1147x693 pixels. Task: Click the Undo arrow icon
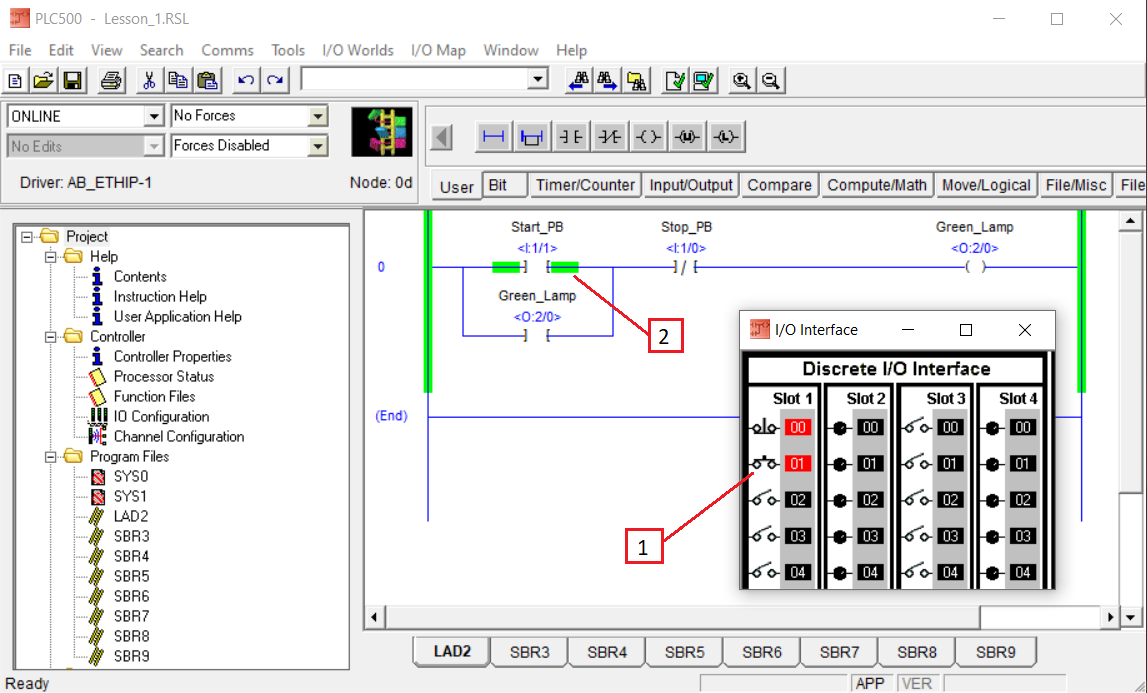[x=246, y=80]
